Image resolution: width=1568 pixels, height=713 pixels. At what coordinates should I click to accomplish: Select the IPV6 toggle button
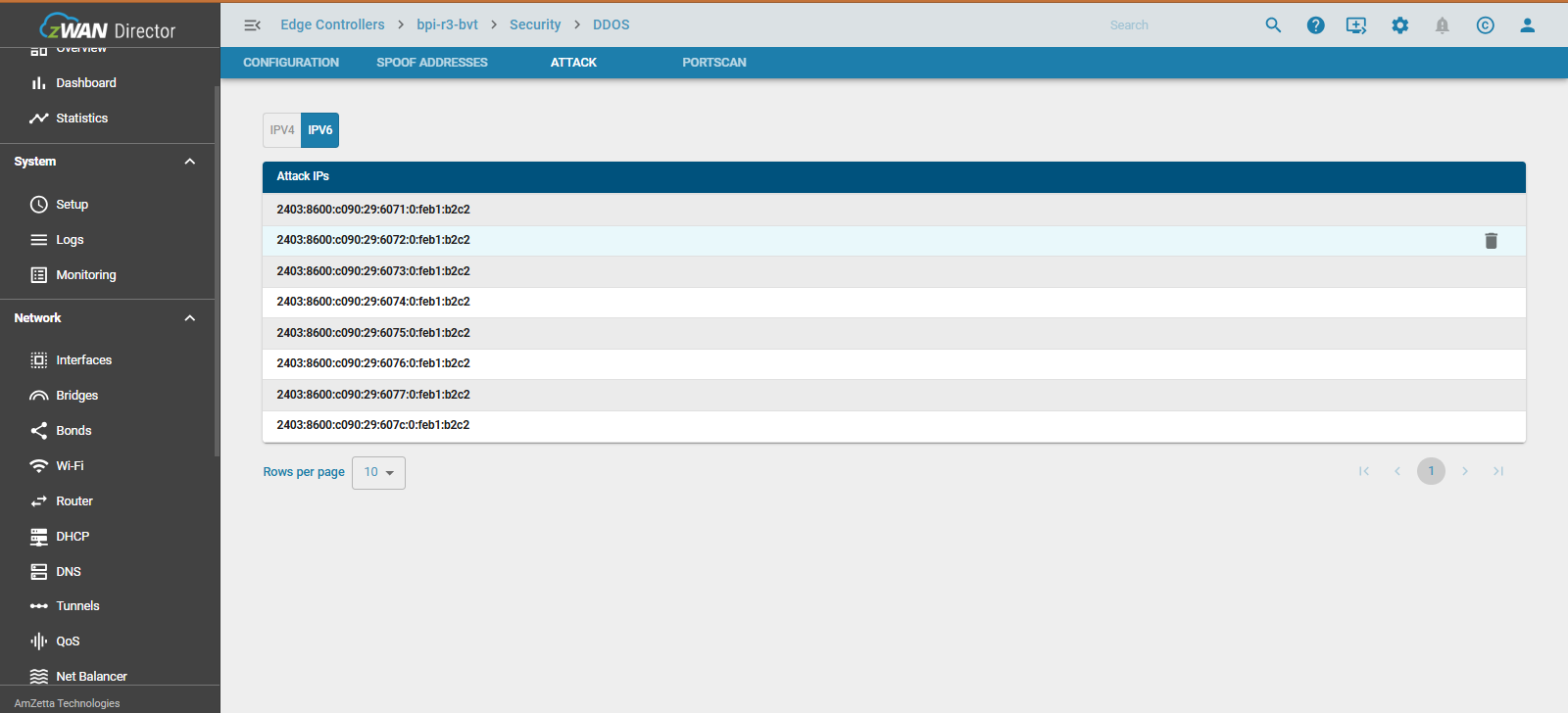(320, 130)
